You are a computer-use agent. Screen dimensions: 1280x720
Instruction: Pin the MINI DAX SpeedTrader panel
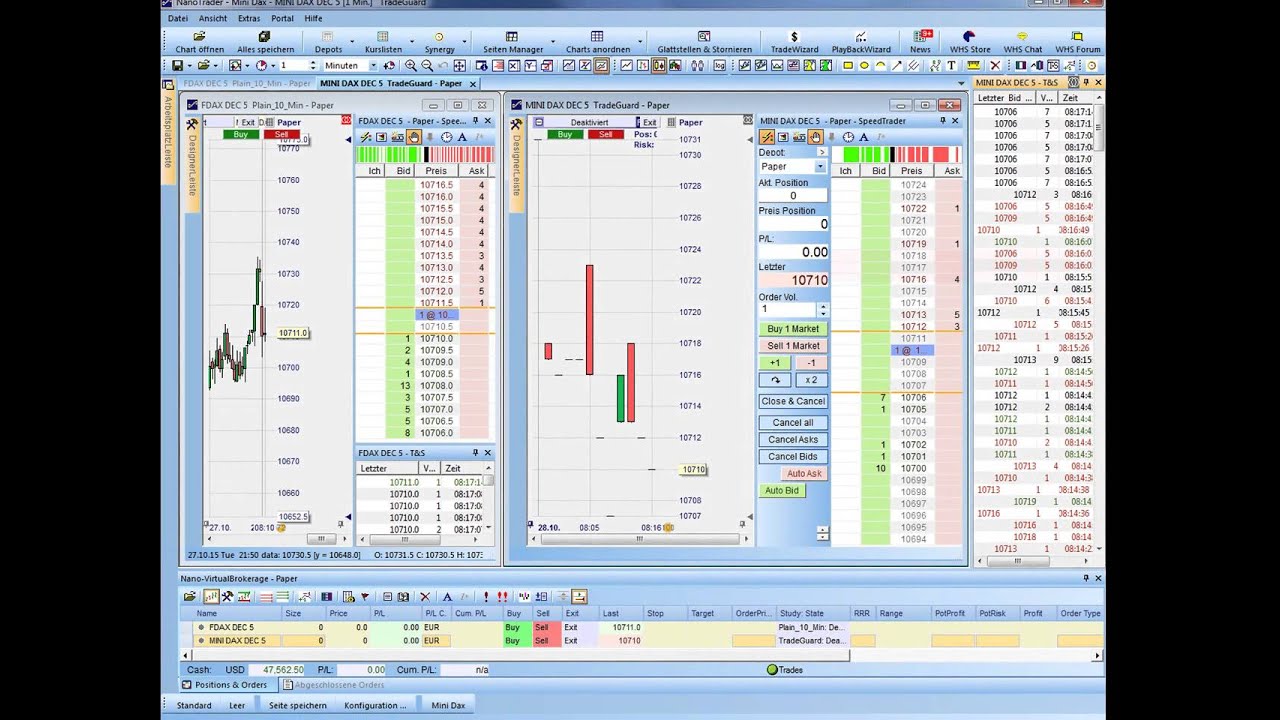click(942, 121)
